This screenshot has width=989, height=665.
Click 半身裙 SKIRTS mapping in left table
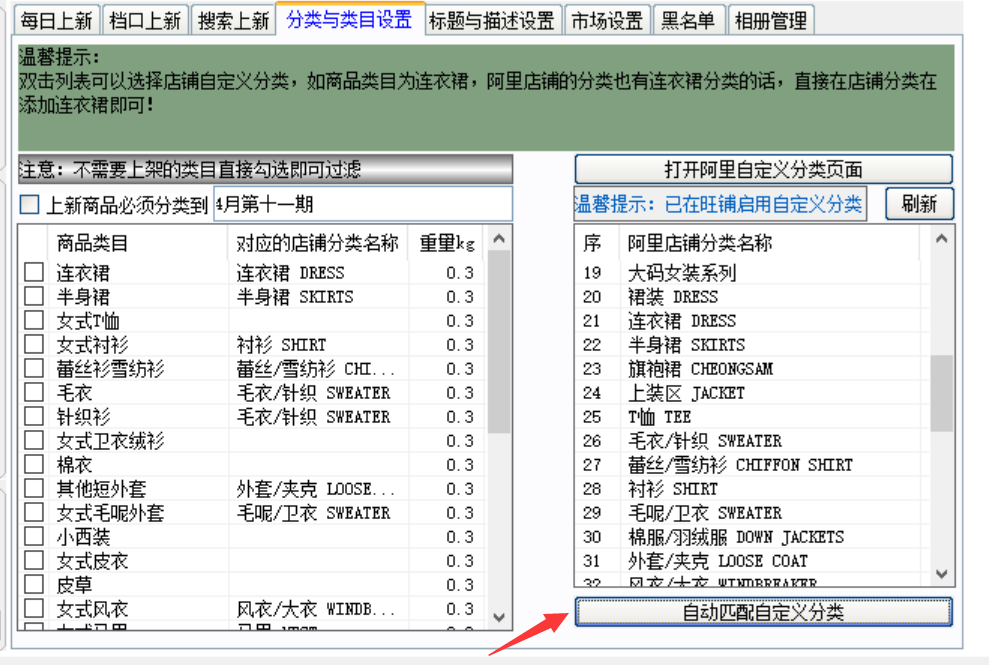coord(295,297)
